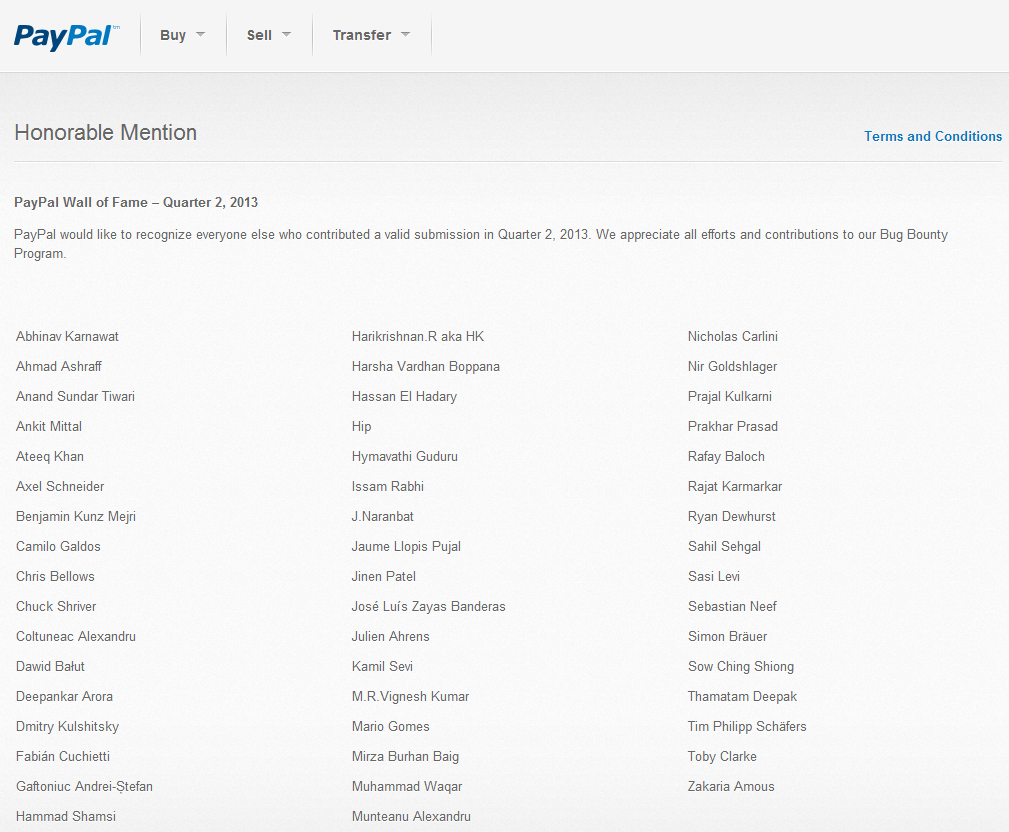Screen dimensions: 1009x832
Task: Pick the entry Sow Ching Shiong
Action: 741,667
